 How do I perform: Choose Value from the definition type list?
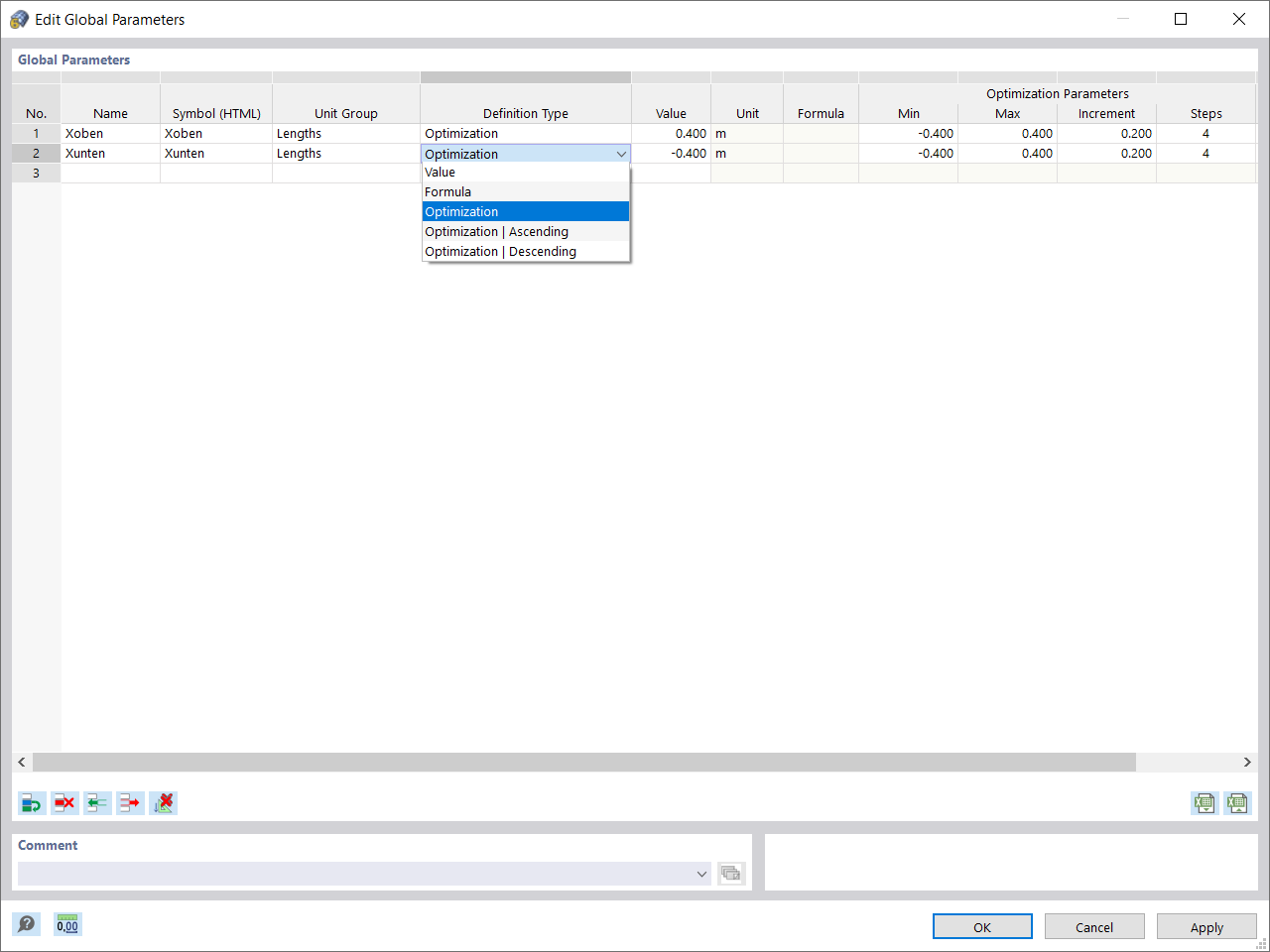[526, 173]
